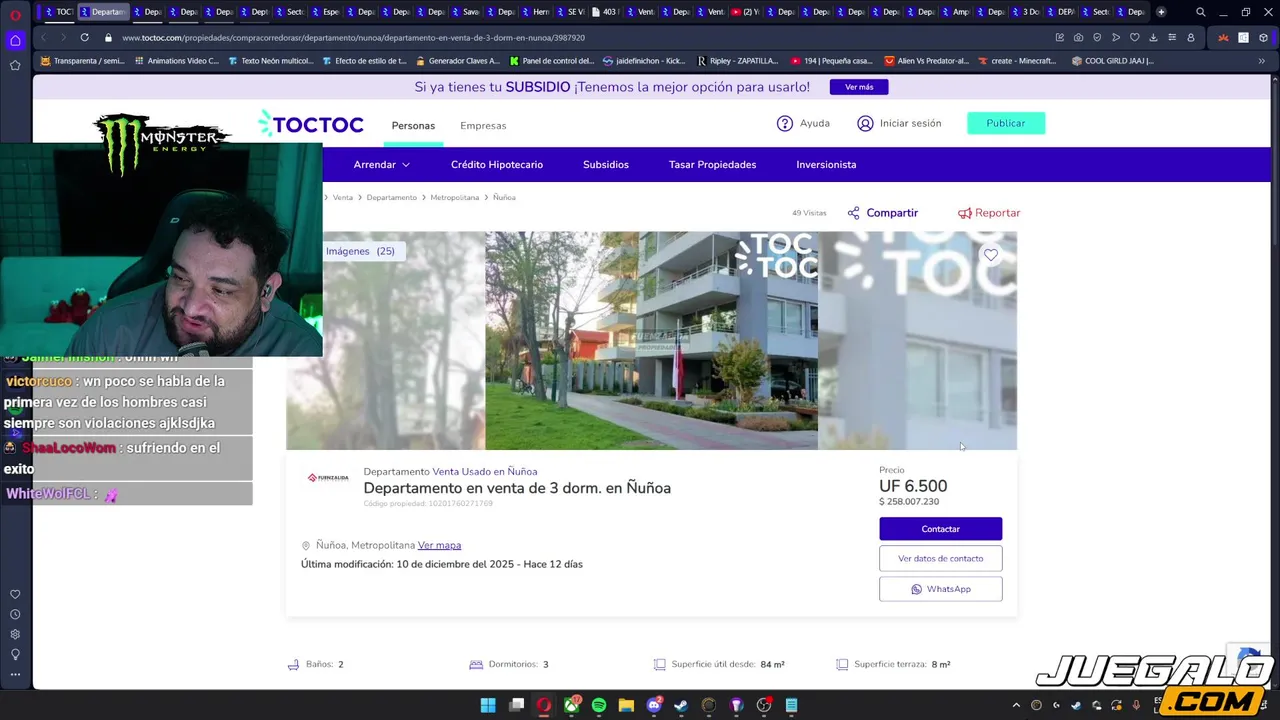Open sidebar bookmarks heart icon at bottom
Image resolution: width=1280 pixels, height=720 pixels.
pyautogui.click(x=15, y=594)
